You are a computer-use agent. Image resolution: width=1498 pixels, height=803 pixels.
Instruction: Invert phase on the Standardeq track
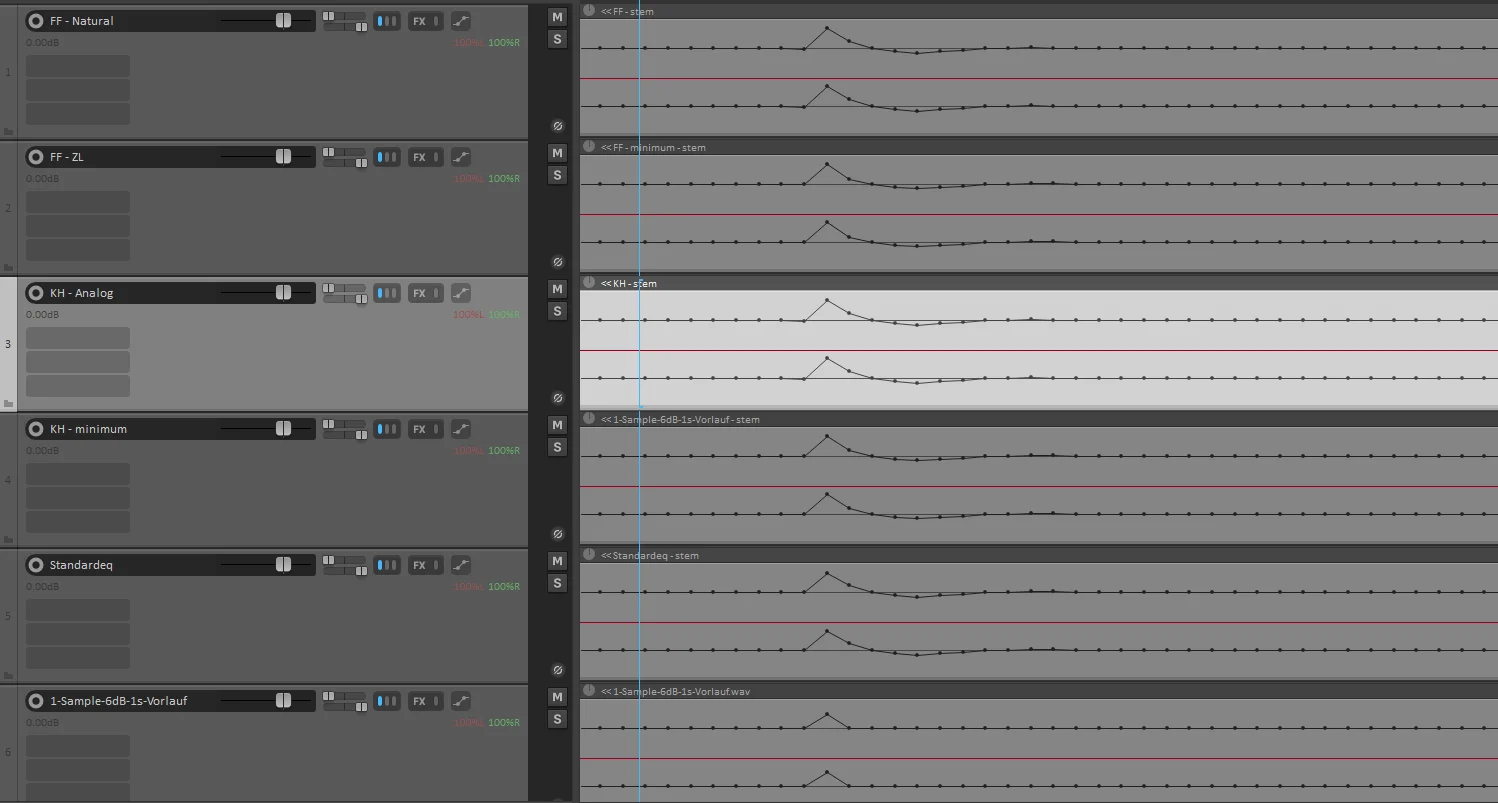click(558, 670)
